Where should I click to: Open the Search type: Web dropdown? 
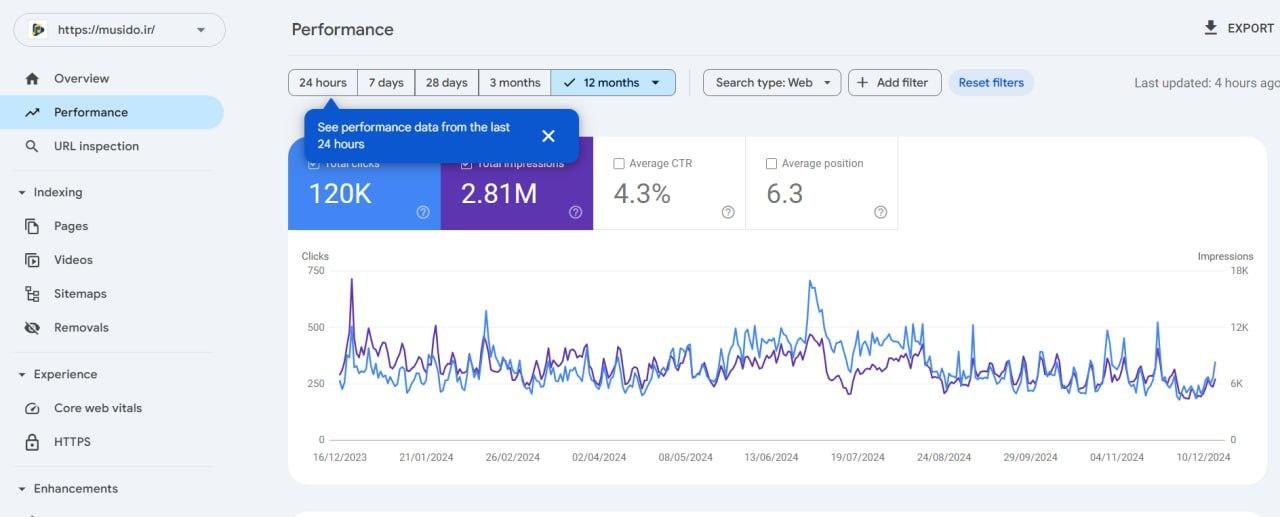coord(772,83)
